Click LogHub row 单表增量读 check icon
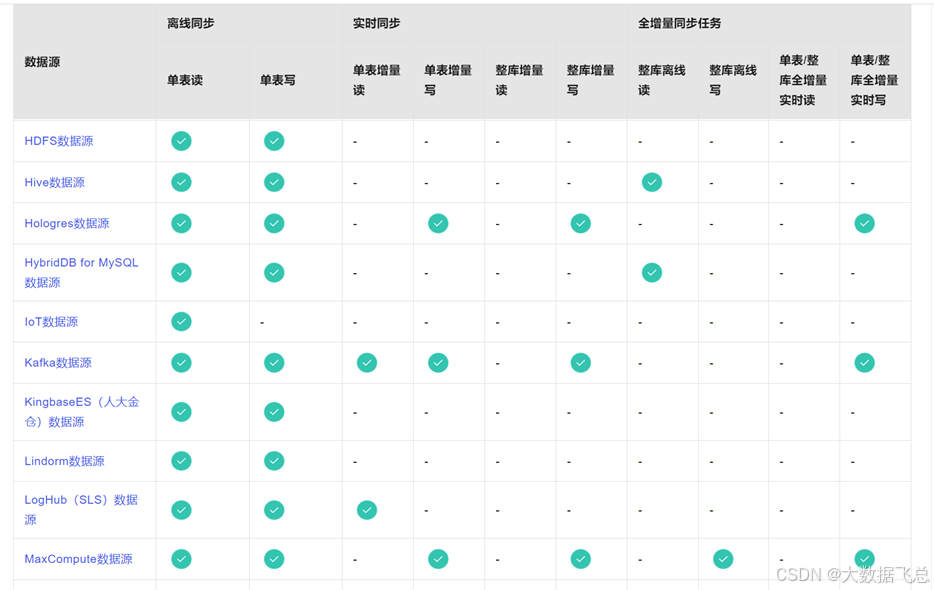 [367, 510]
